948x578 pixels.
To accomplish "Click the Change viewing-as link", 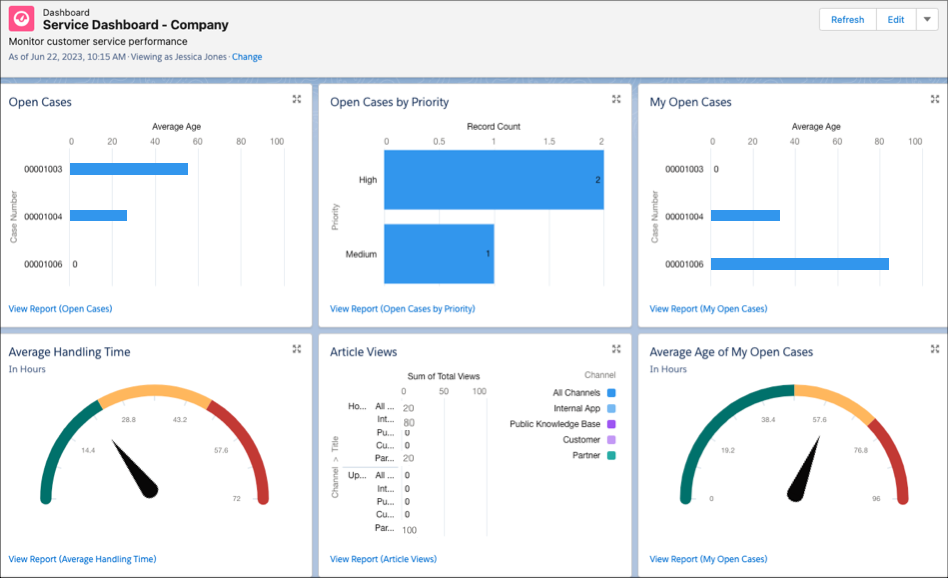I will click(247, 56).
